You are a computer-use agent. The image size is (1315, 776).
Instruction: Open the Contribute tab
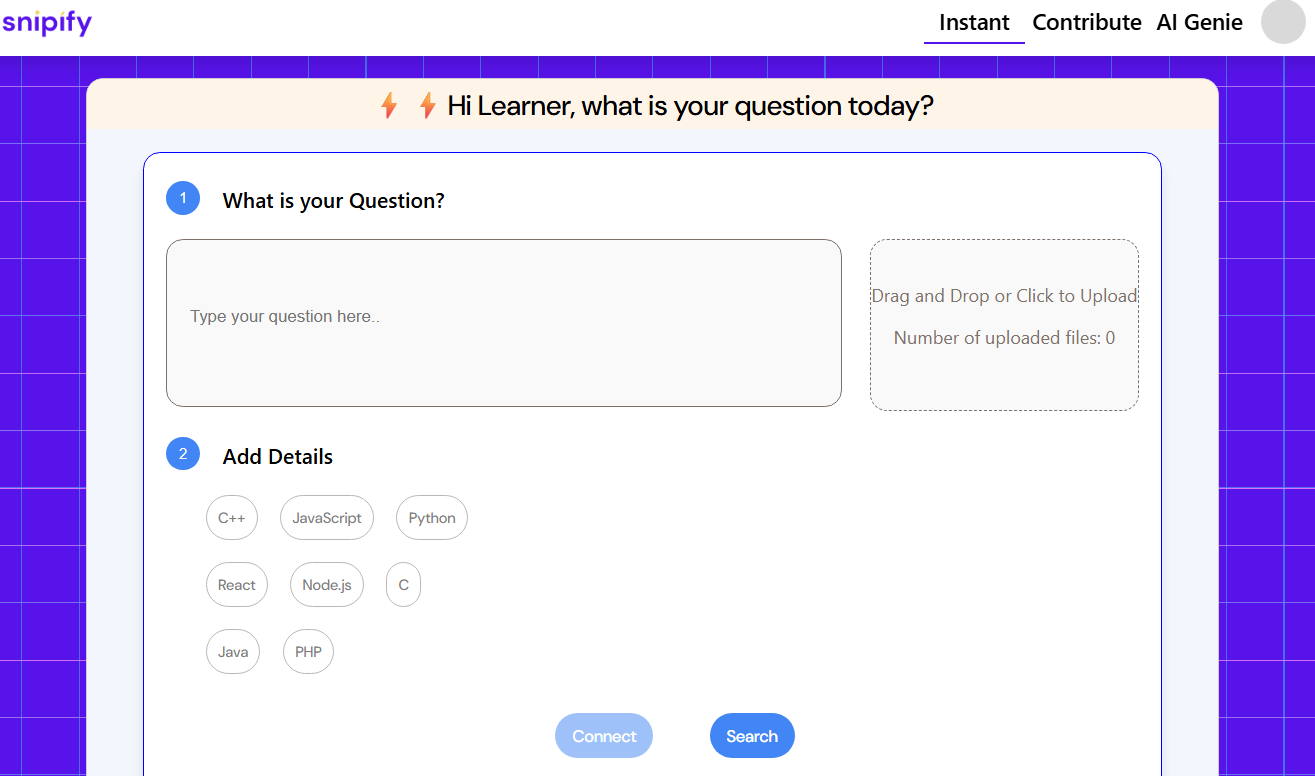1086,22
